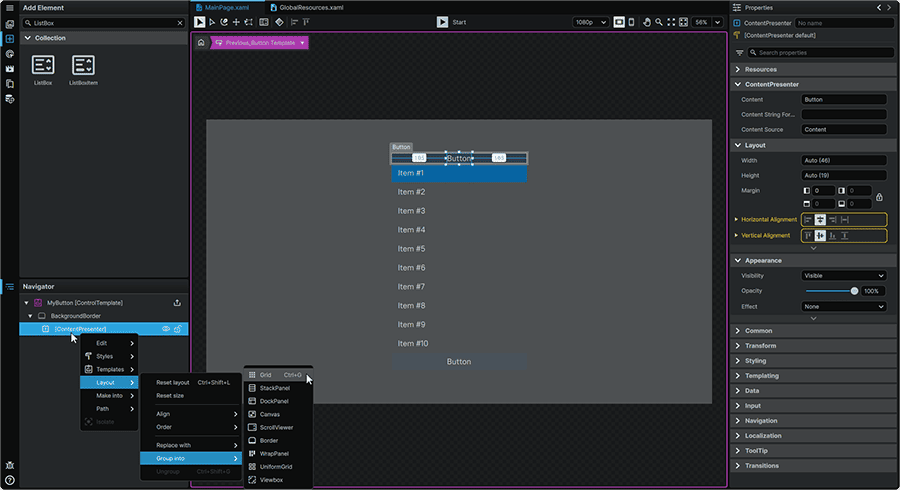Toggle ContentPresenter visibility eye icon
The height and width of the screenshot is (490, 900).
pos(165,329)
